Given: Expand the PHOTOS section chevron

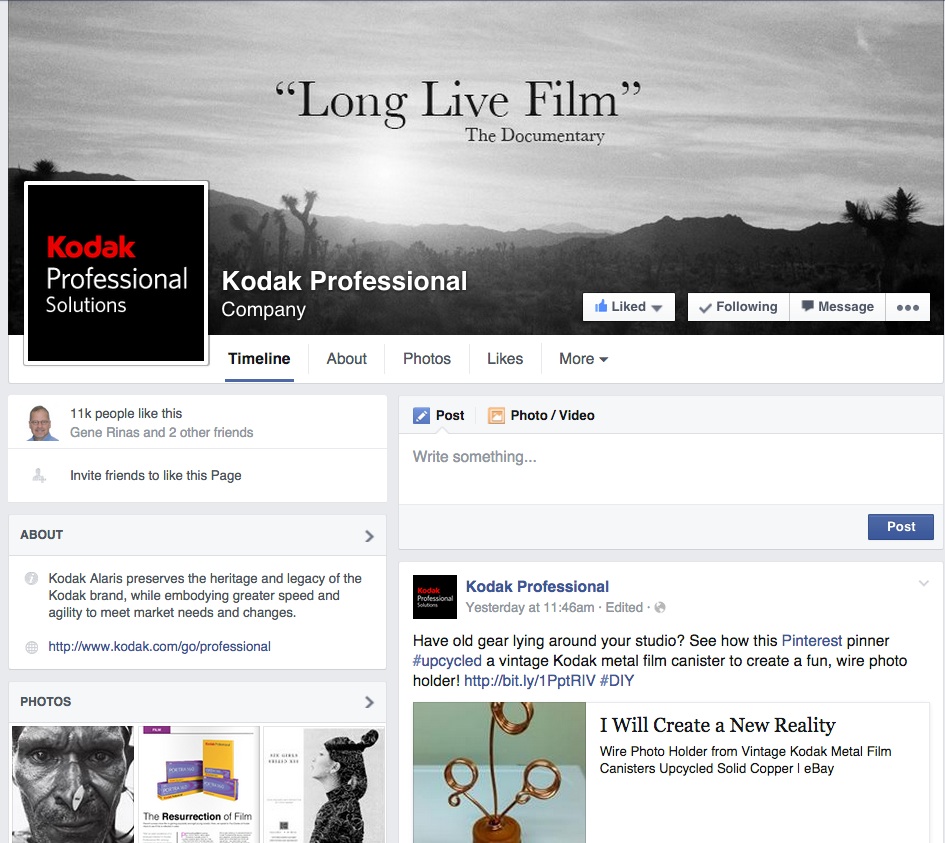Looking at the screenshot, I should [369, 702].
